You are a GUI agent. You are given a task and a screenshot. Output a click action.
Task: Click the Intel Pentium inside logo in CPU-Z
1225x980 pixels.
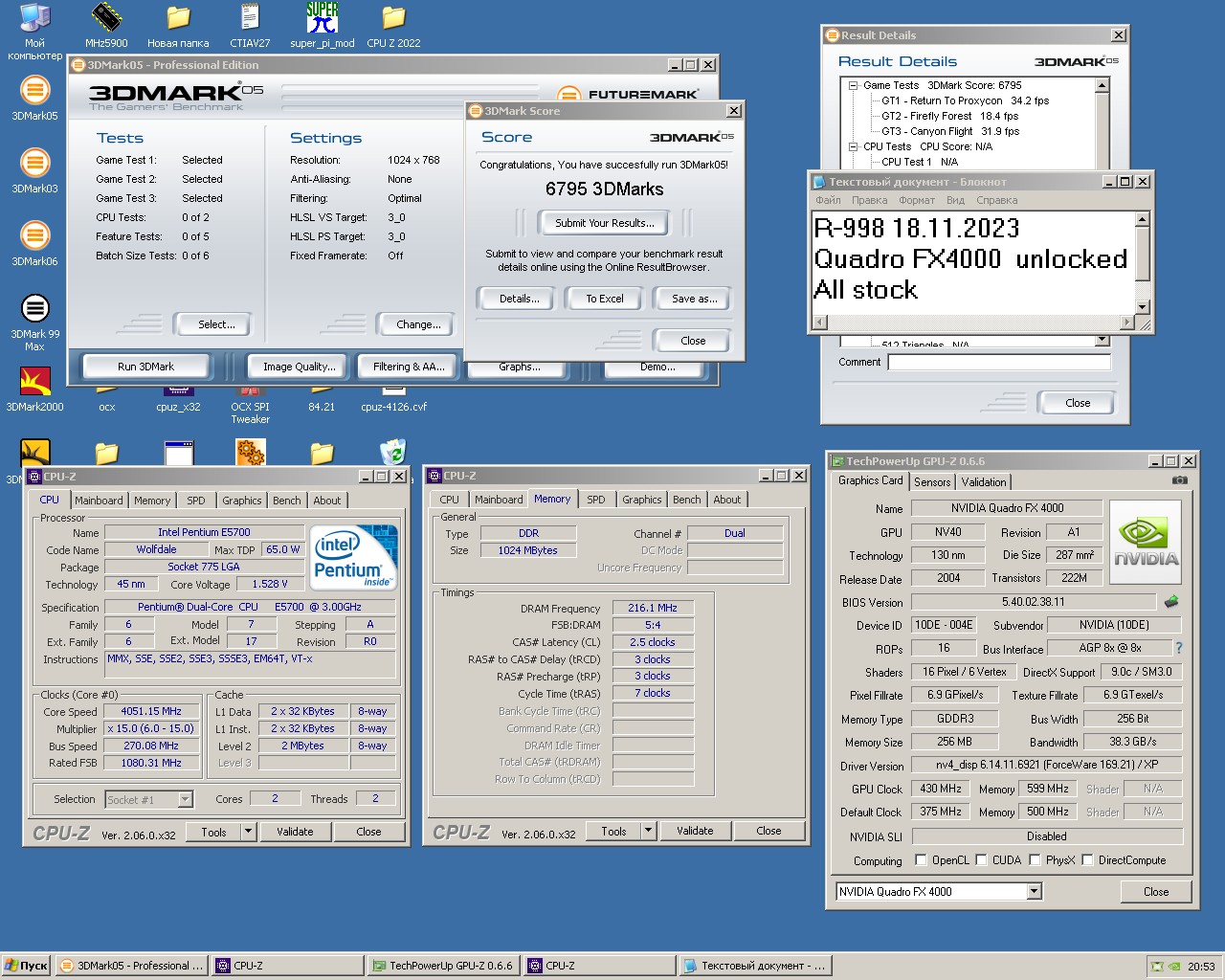(x=353, y=557)
